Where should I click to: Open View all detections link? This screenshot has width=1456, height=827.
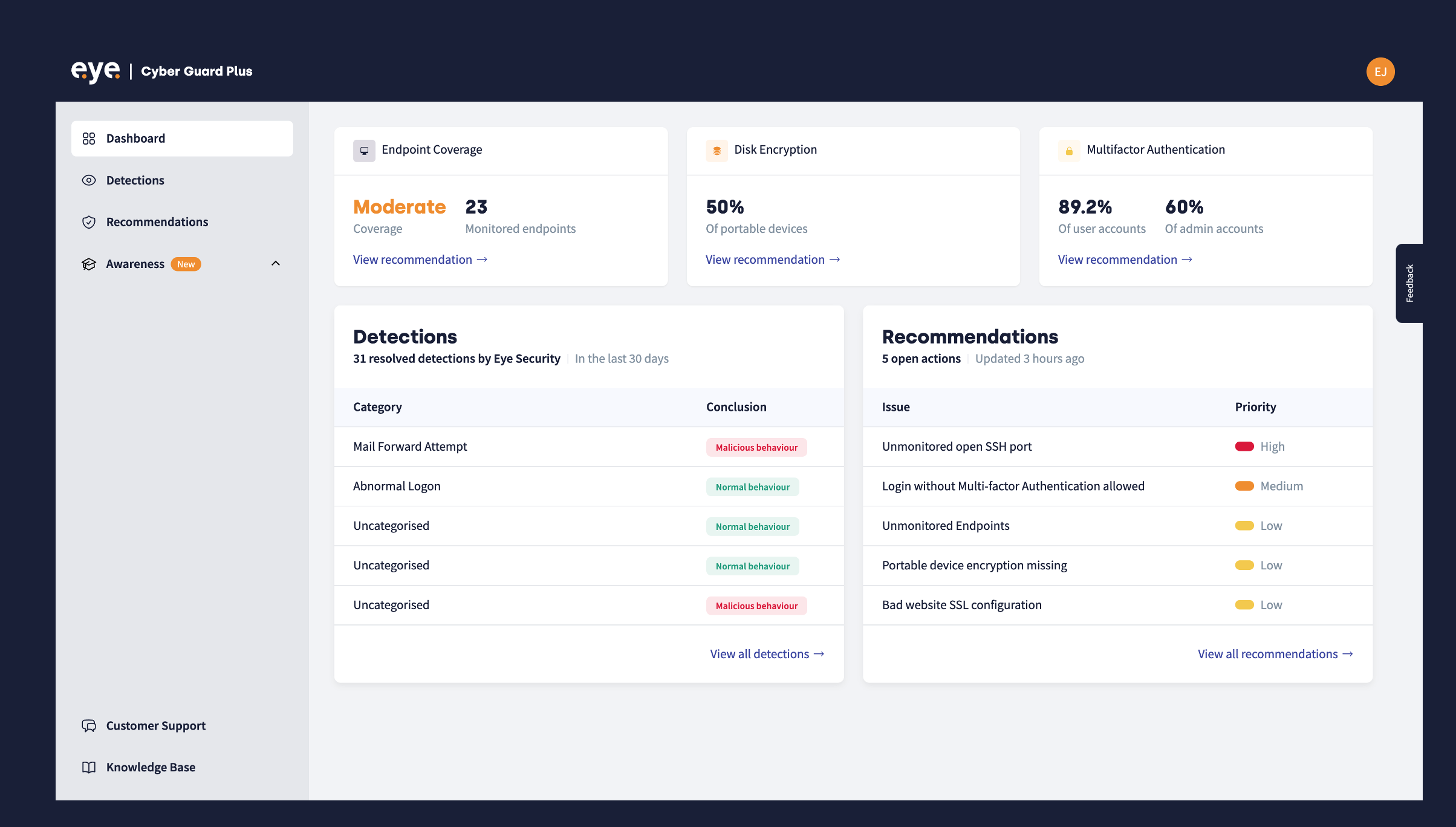767,654
